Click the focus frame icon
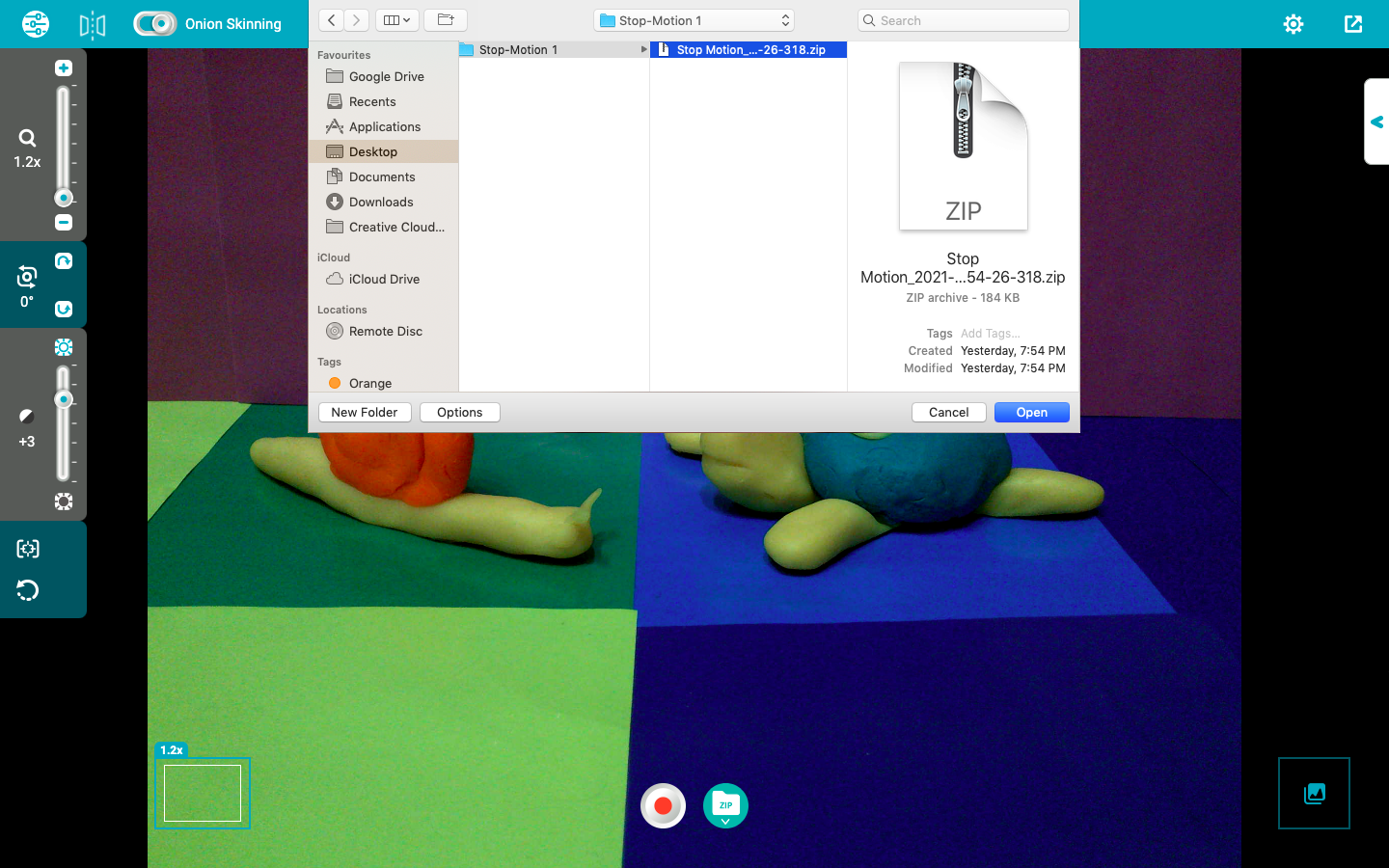This screenshot has height=868, width=1389. pos(28,549)
